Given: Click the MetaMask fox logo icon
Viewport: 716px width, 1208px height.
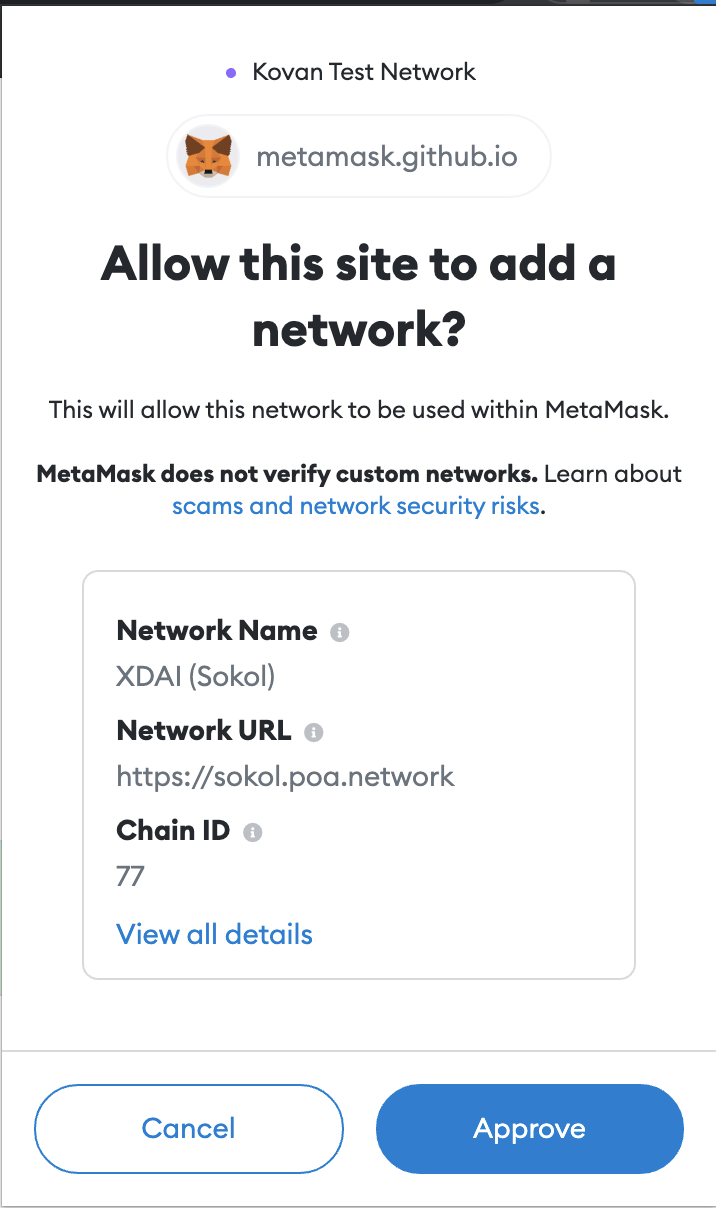Looking at the screenshot, I should (209, 156).
